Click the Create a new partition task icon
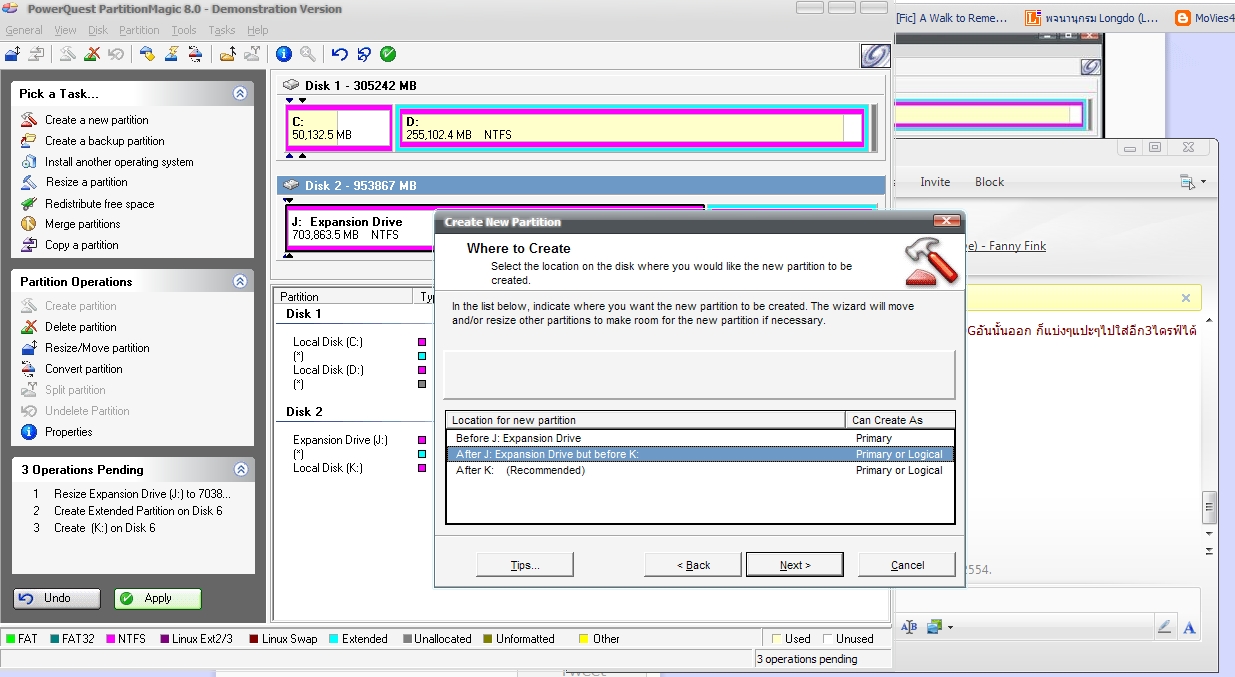Image resolution: width=1235 pixels, height=677 pixels. 28,120
